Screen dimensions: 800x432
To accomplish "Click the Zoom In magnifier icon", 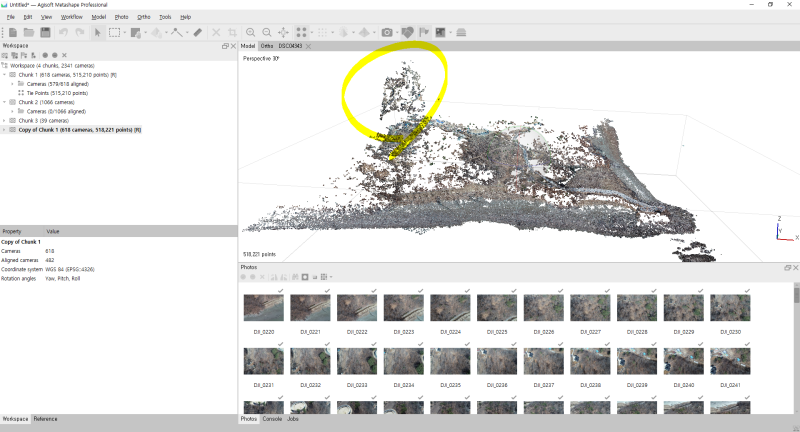I will (251, 32).
